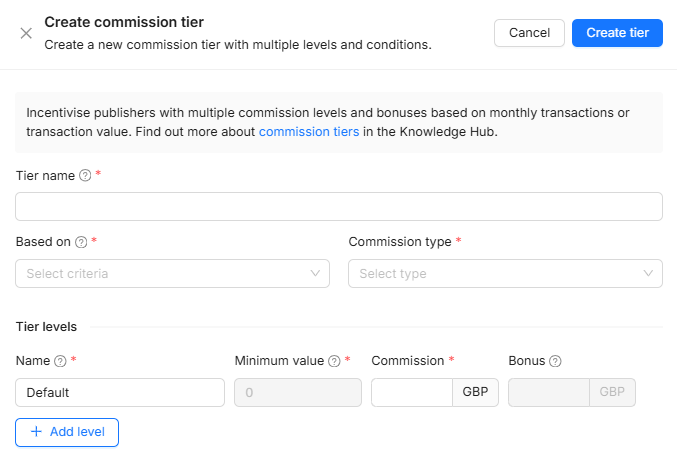Viewport: 677px width, 460px height.
Task: Click the Based on help icon
Action: point(81,242)
